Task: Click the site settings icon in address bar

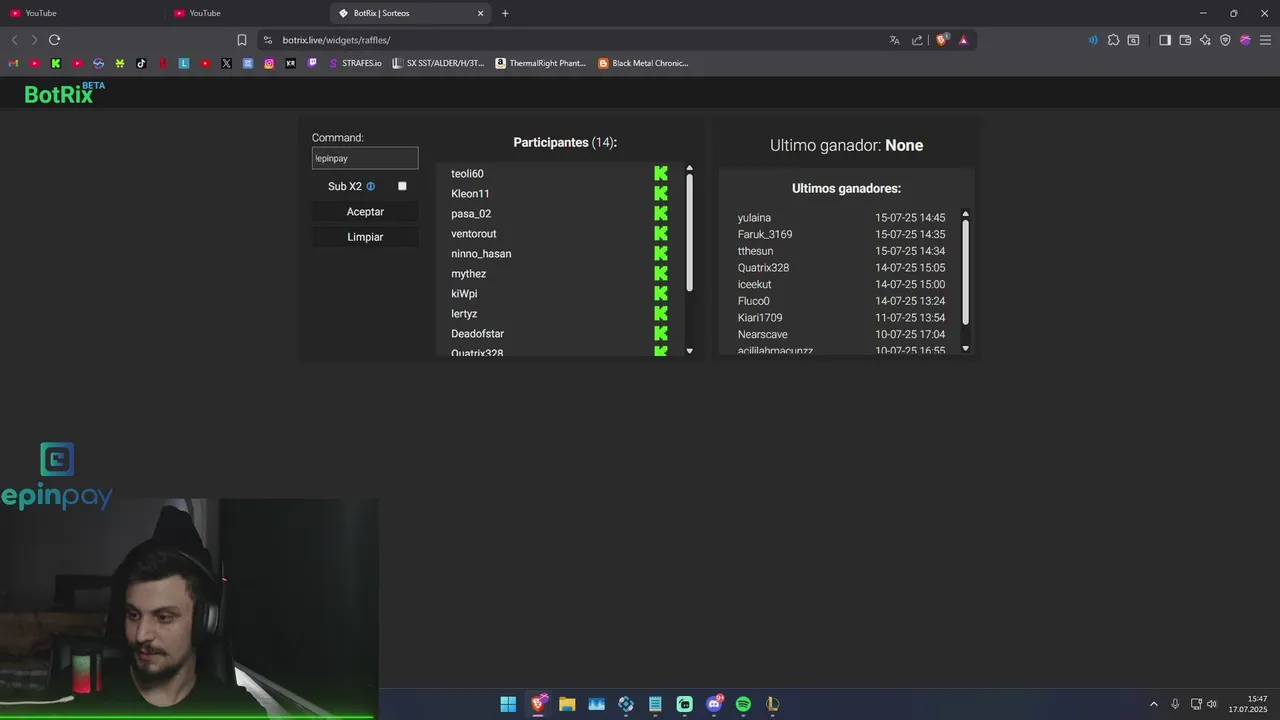Action: 267,40
